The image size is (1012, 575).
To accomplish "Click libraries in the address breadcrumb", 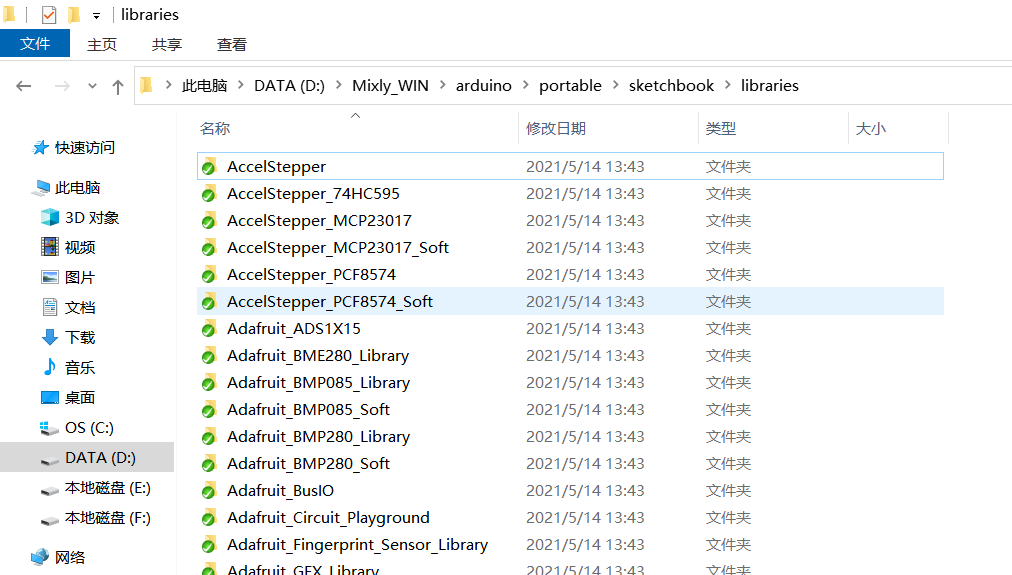I will [769, 86].
